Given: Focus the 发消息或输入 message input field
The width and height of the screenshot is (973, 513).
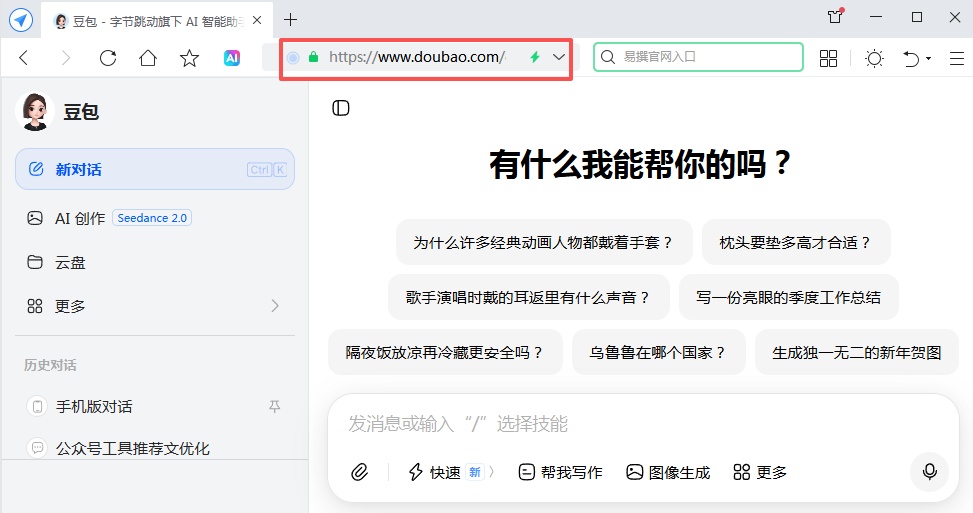Looking at the screenshot, I should click(x=643, y=424).
